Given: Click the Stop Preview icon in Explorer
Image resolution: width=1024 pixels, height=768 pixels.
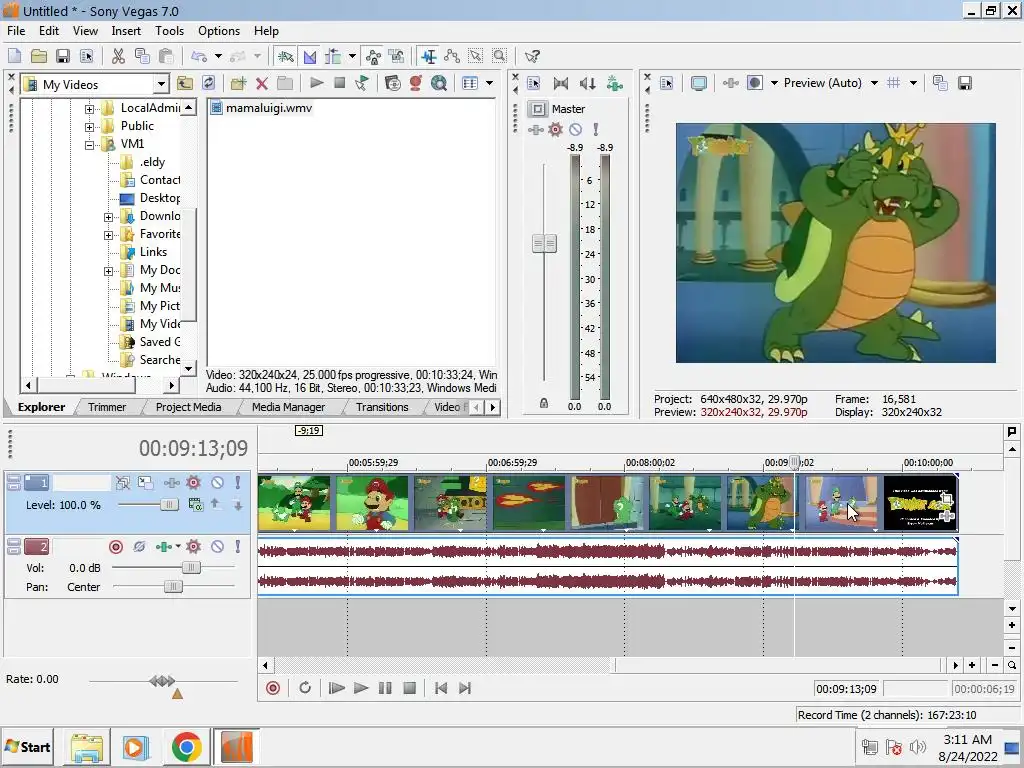Looking at the screenshot, I should click(340, 83).
